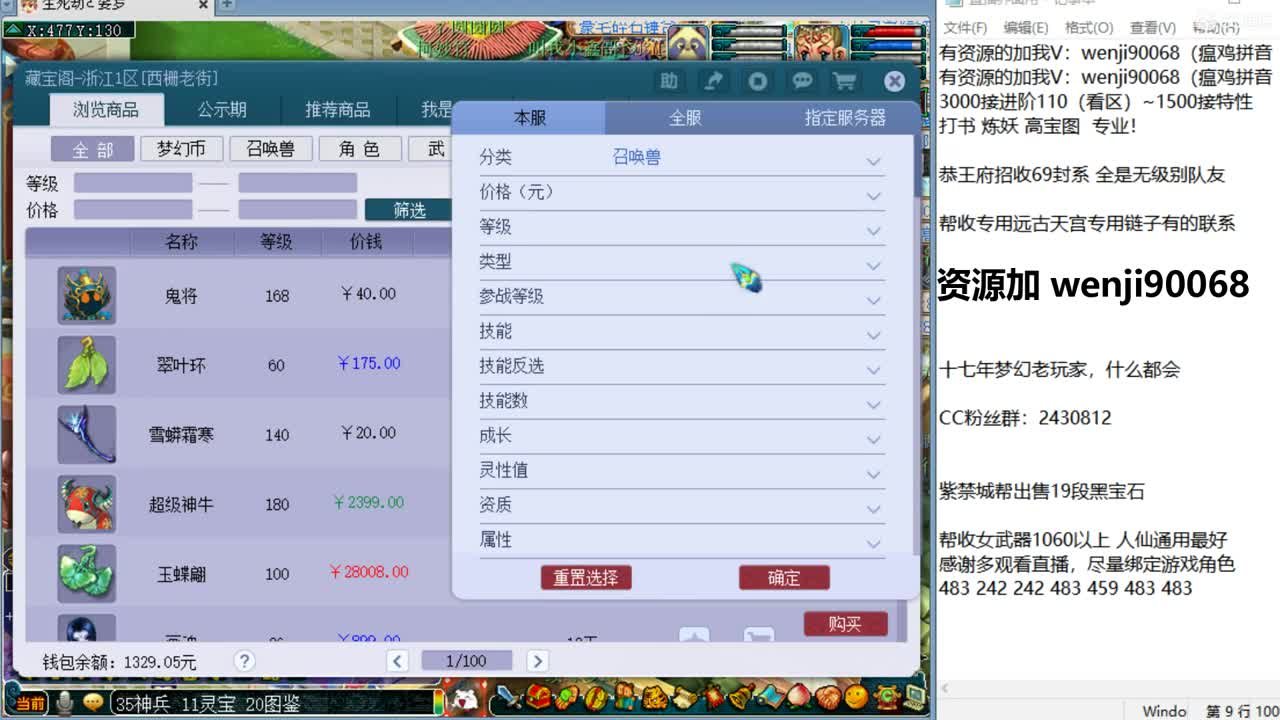
Task: Click the microphone icon in chat bar
Action: tap(65, 703)
